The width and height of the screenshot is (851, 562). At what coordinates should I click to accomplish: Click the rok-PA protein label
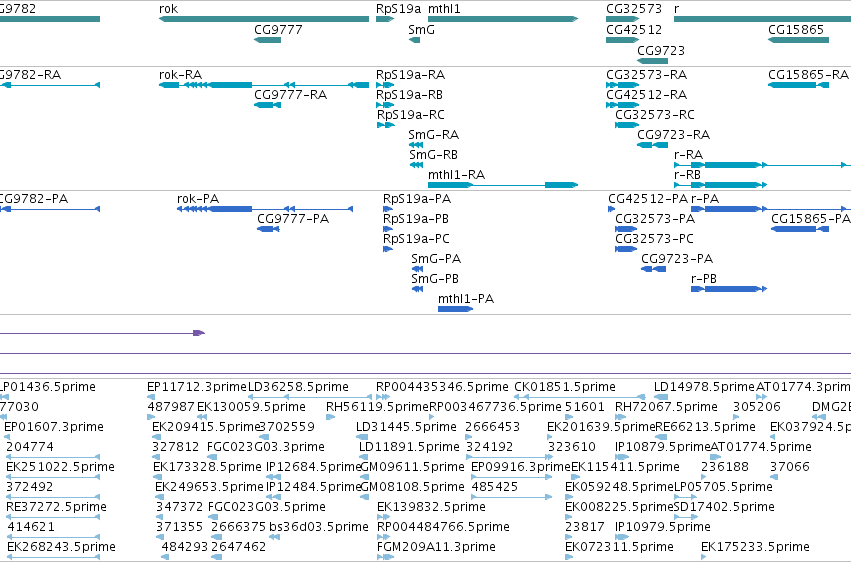point(198,199)
